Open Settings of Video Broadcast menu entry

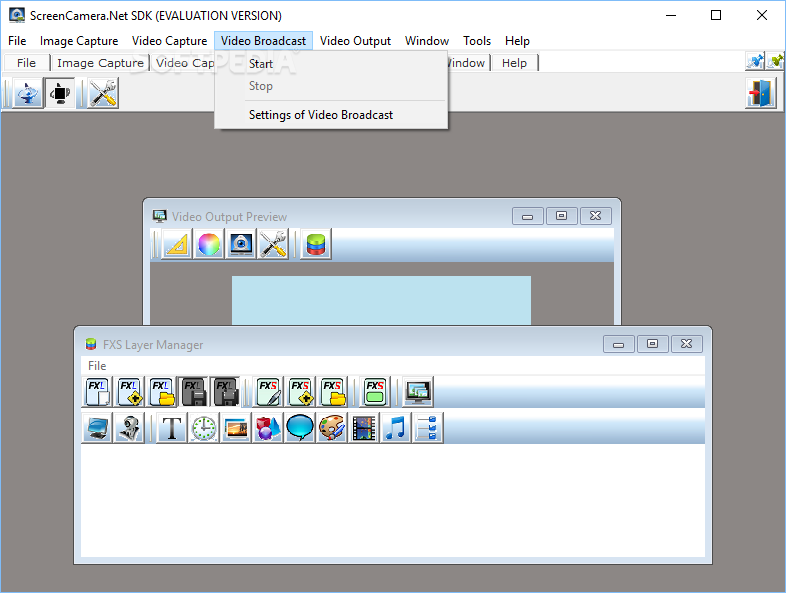331,115
